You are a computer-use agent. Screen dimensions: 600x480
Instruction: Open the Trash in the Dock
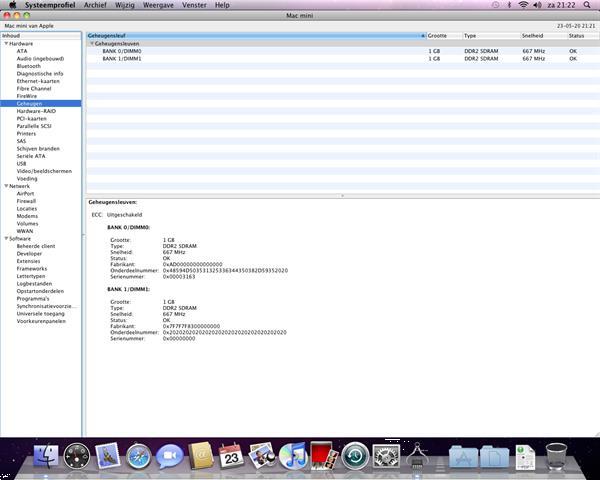[x=556, y=456]
